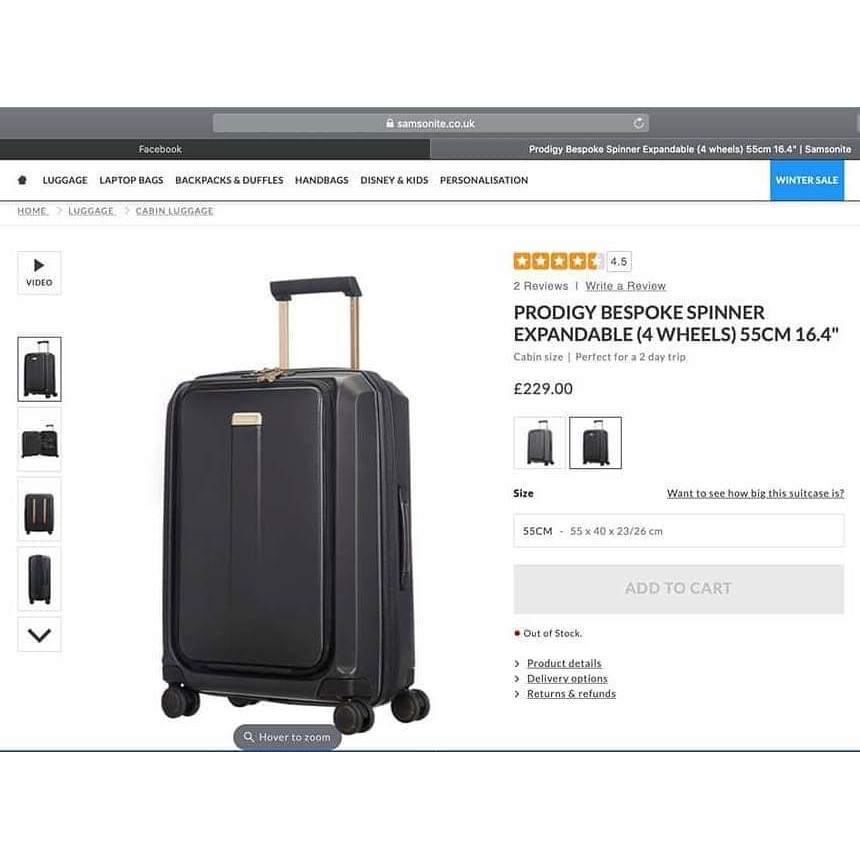Open the LUGGAGE menu
The height and width of the screenshot is (860, 860).
tap(65, 180)
